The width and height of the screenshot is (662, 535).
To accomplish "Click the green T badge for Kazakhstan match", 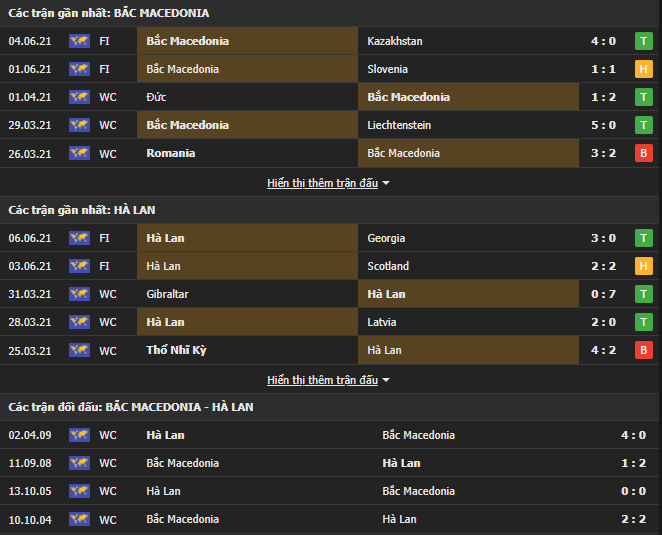I will click(643, 41).
